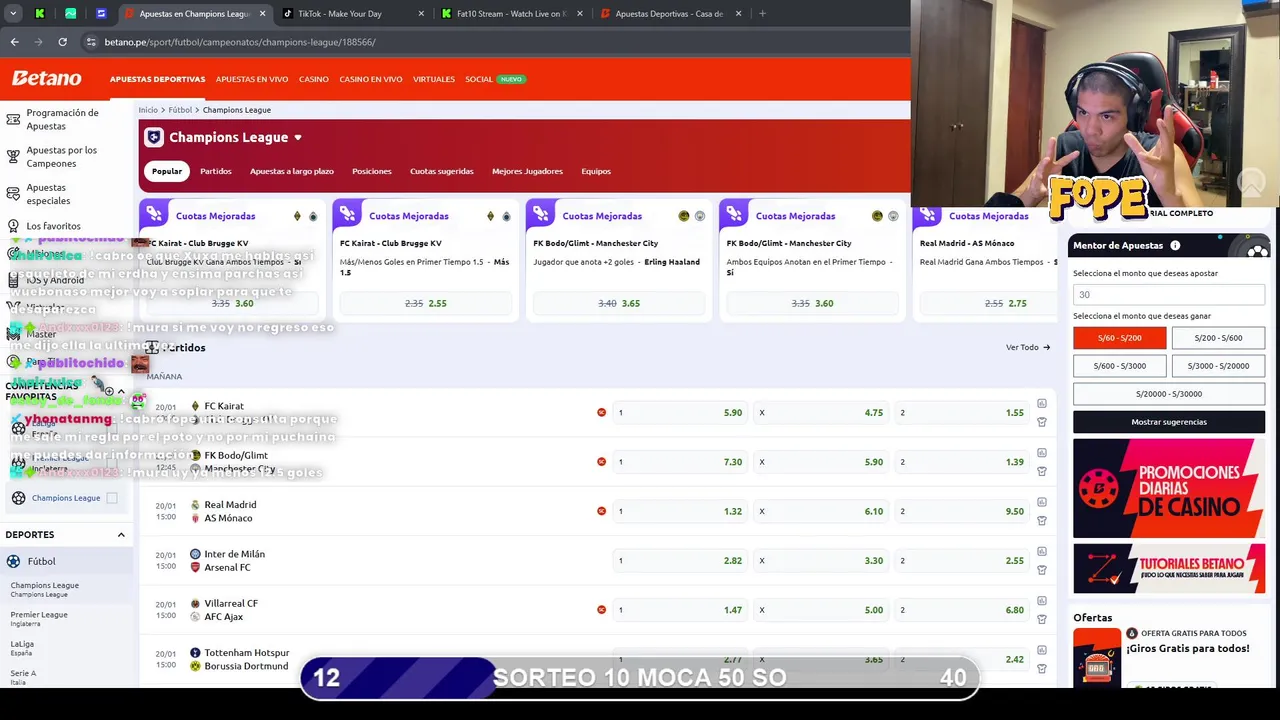Image resolution: width=1280 pixels, height=720 pixels.
Task: Click the rocket icon on first Cuotas Mejoradas card
Action: [154, 214]
